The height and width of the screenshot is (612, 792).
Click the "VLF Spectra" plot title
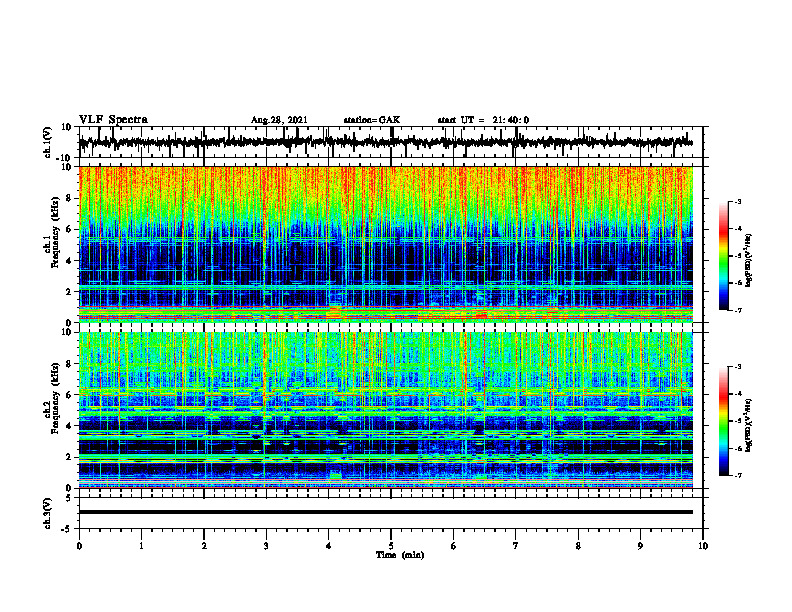coord(113,119)
